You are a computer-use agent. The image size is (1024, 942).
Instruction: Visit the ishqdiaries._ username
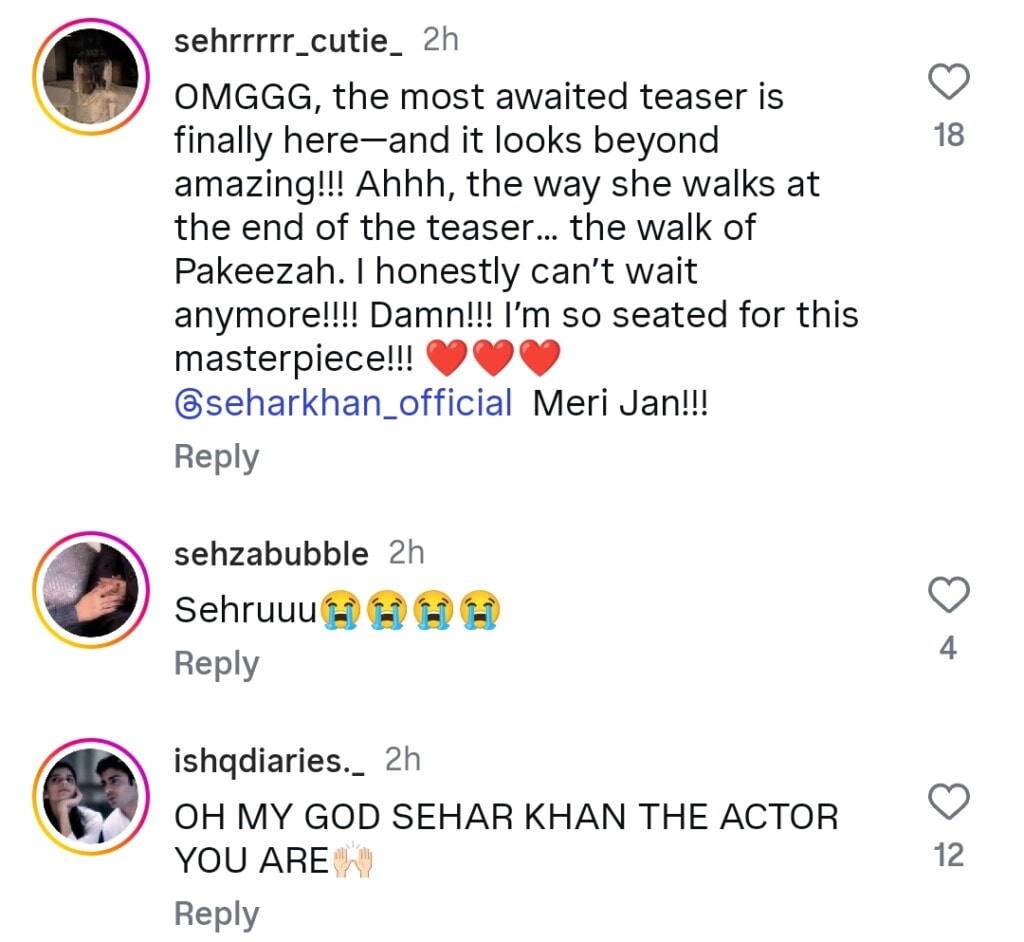269,762
